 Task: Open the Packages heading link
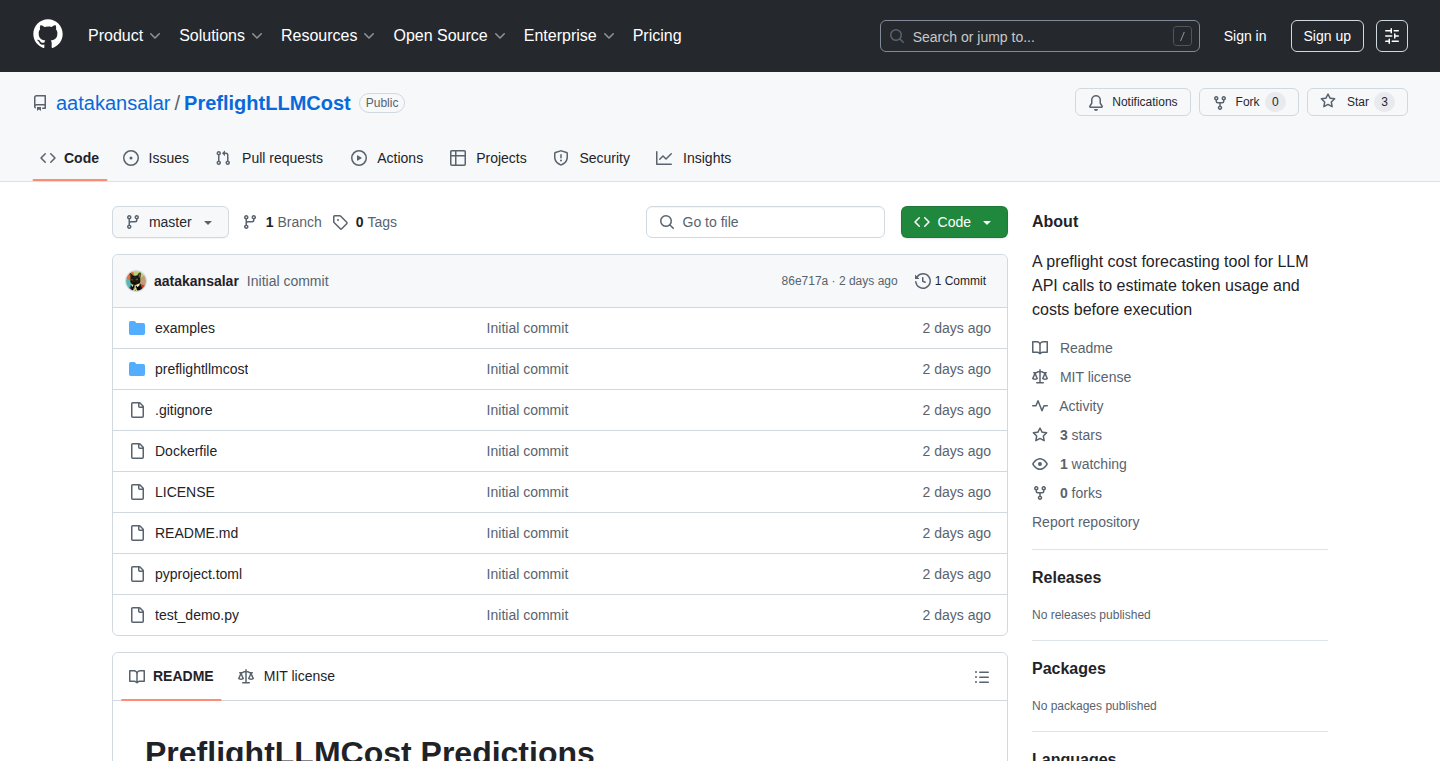point(1069,669)
